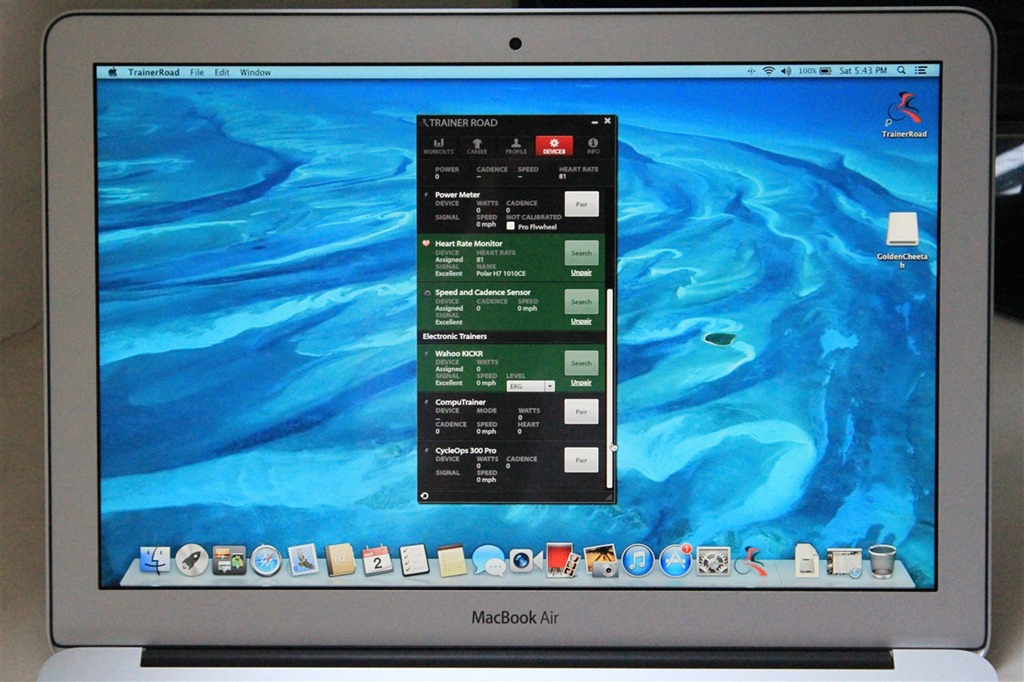1024x682 pixels.
Task: Open Launchpad from the Dock
Action: [x=192, y=560]
